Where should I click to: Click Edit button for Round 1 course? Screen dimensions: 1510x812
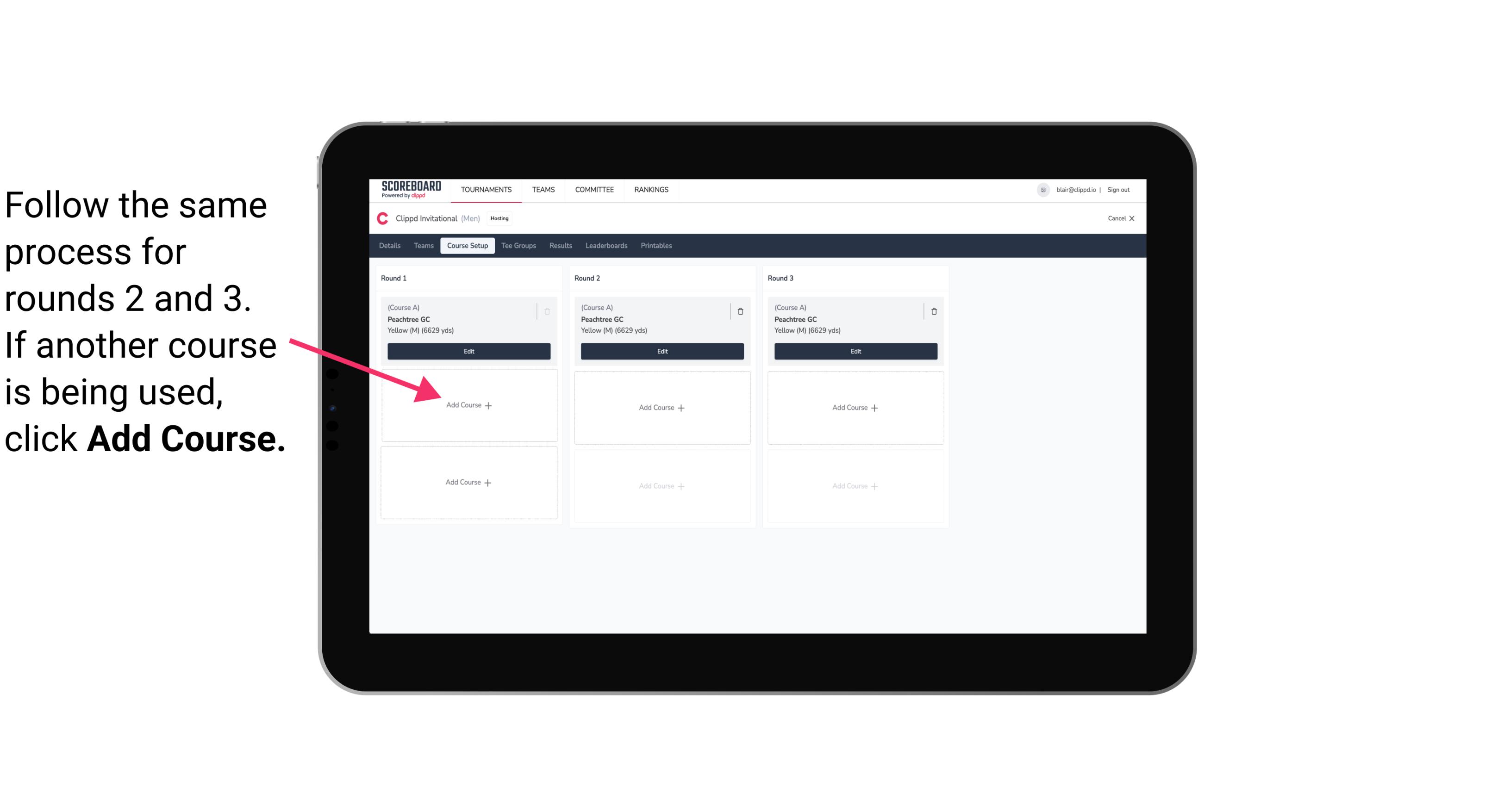pyautogui.click(x=468, y=351)
